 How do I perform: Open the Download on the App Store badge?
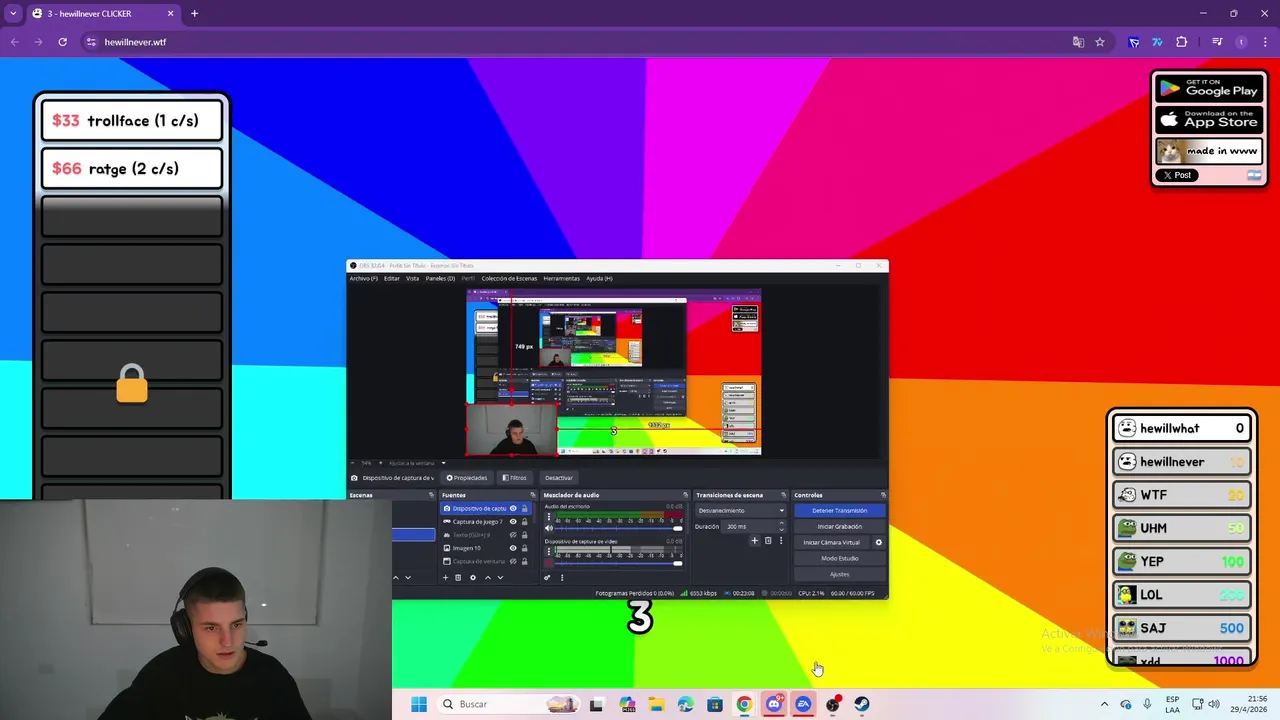[1208, 120]
